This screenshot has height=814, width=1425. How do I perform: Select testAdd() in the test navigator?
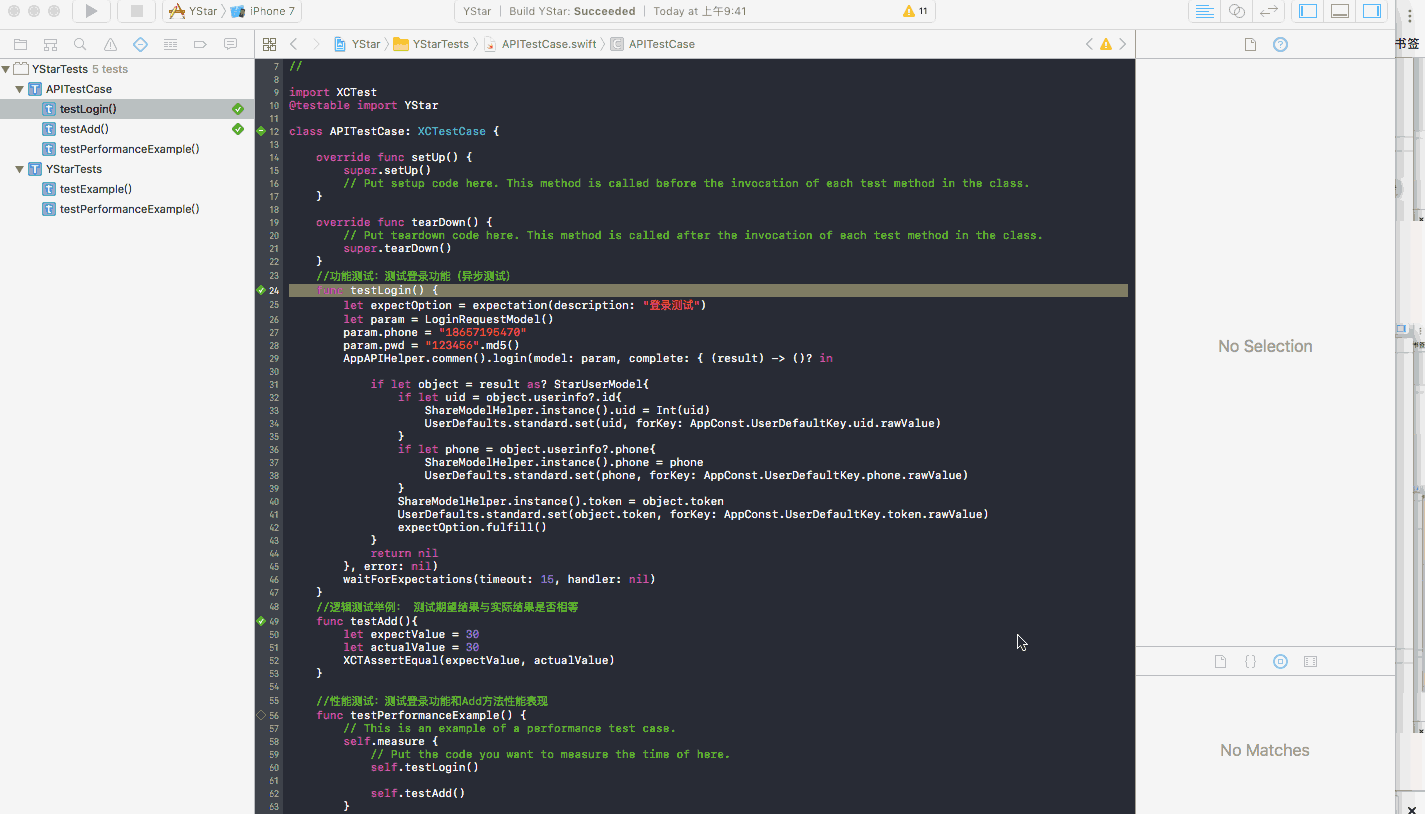(84, 129)
